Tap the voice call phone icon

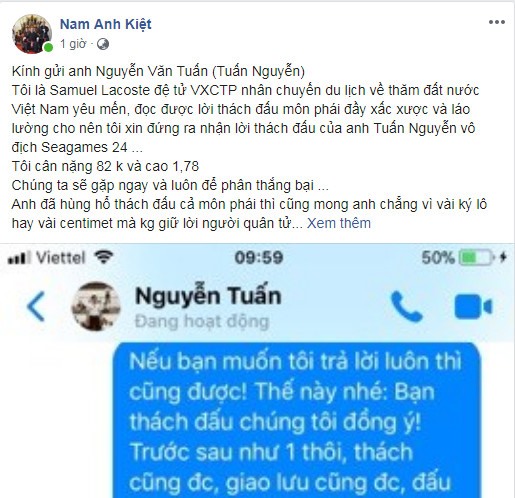point(407,307)
